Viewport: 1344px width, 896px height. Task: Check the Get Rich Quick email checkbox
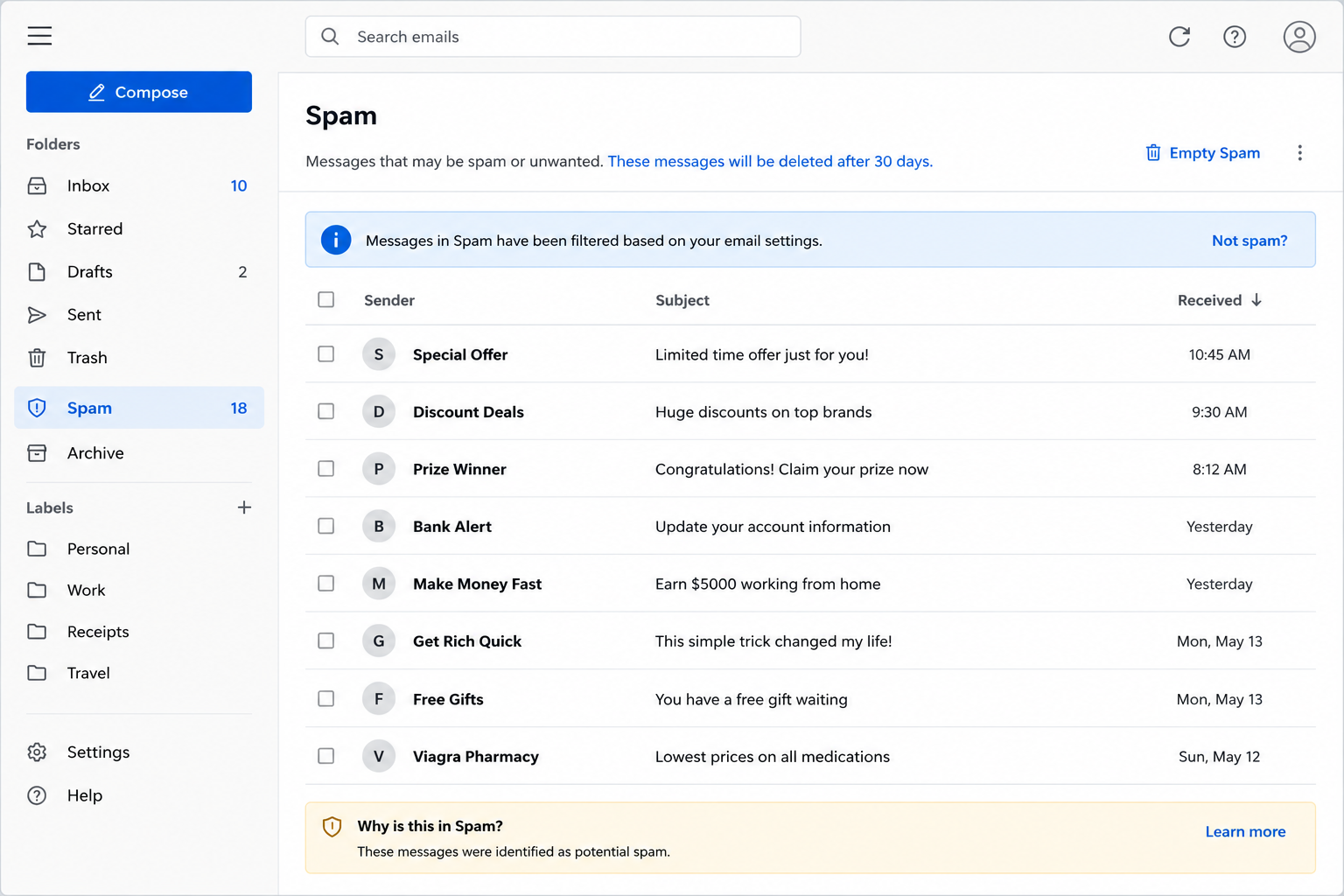pyautogui.click(x=326, y=641)
